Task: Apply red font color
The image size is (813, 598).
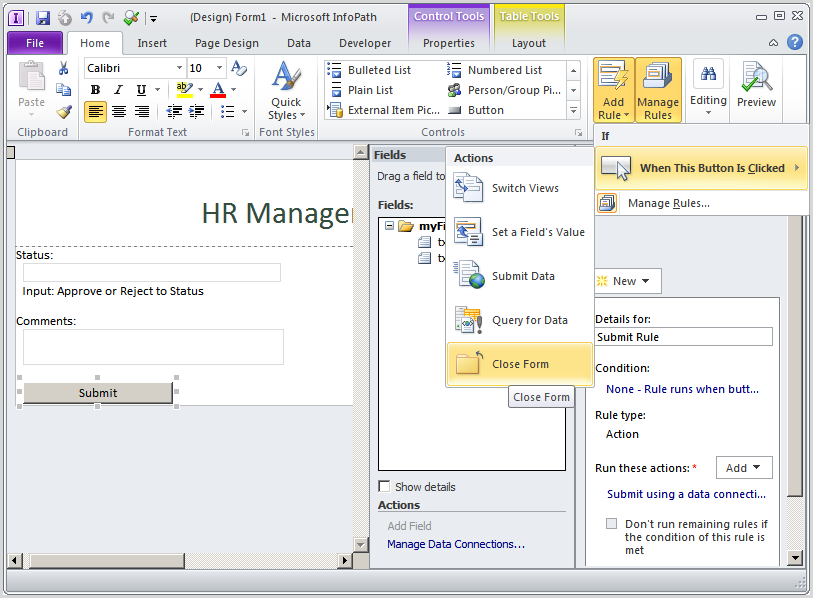Action: 218,89
